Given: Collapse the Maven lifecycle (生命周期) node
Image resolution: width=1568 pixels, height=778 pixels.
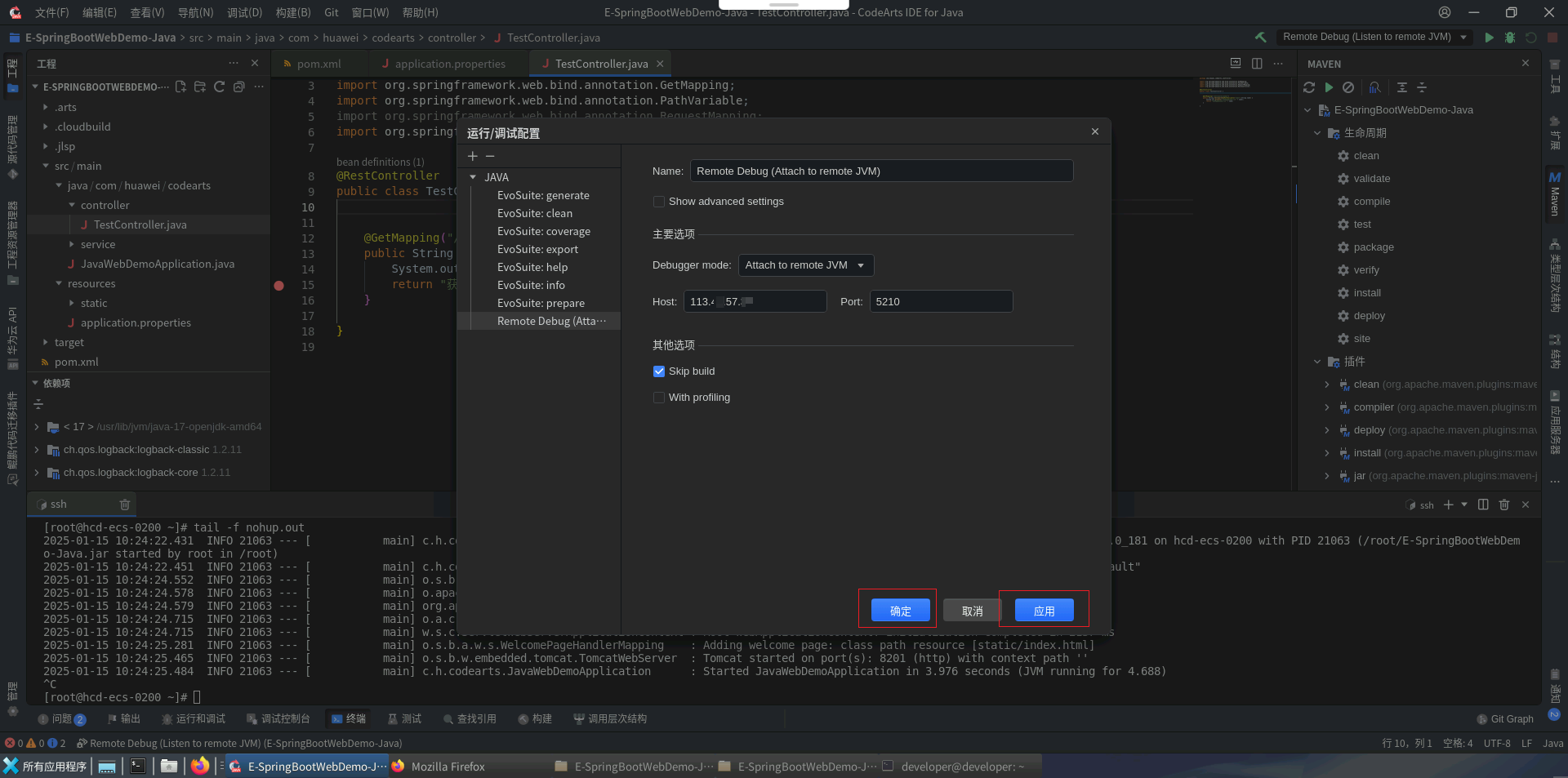Looking at the screenshot, I should pos(1317,133).
